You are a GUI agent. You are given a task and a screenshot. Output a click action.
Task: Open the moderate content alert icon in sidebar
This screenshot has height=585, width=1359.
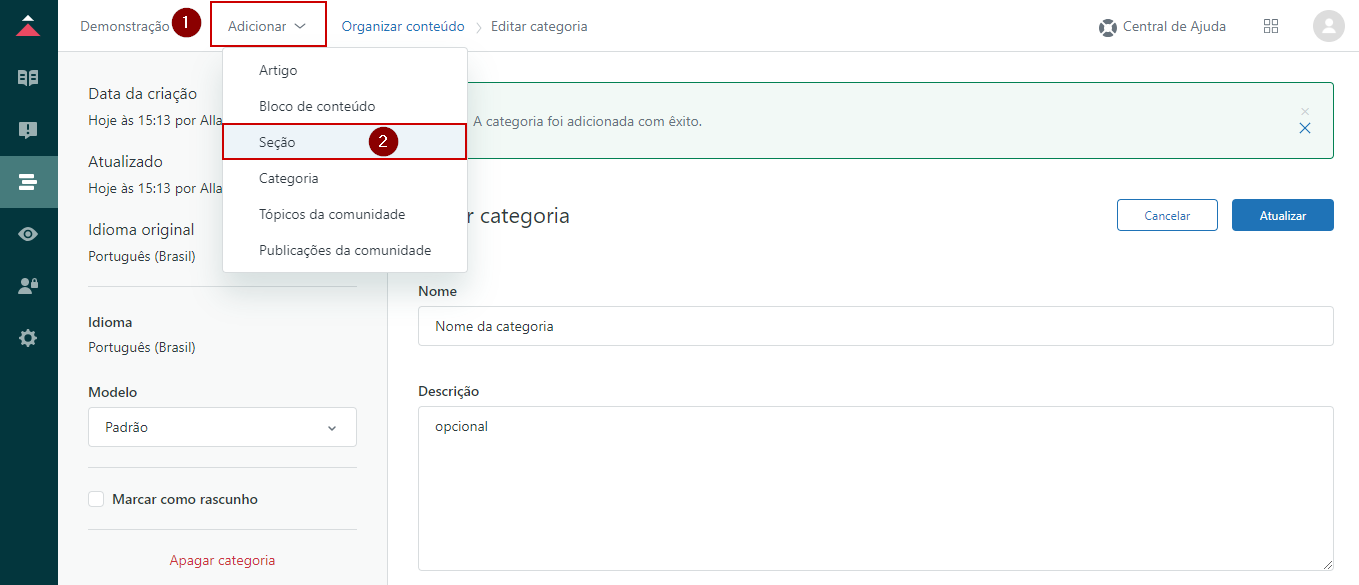pyautogui.click(x=28, y=130)
